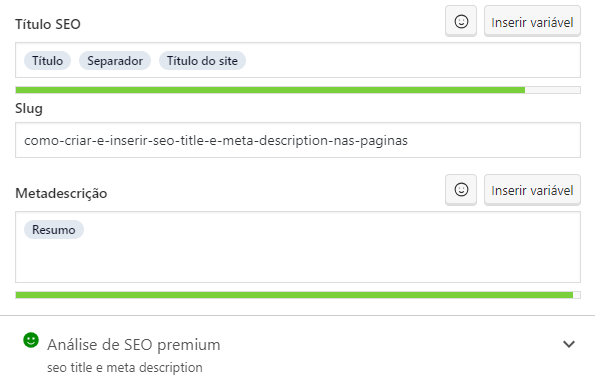Insert variable into Título SEO field
Screen dimensions: 595x387
tap(532, 22)
